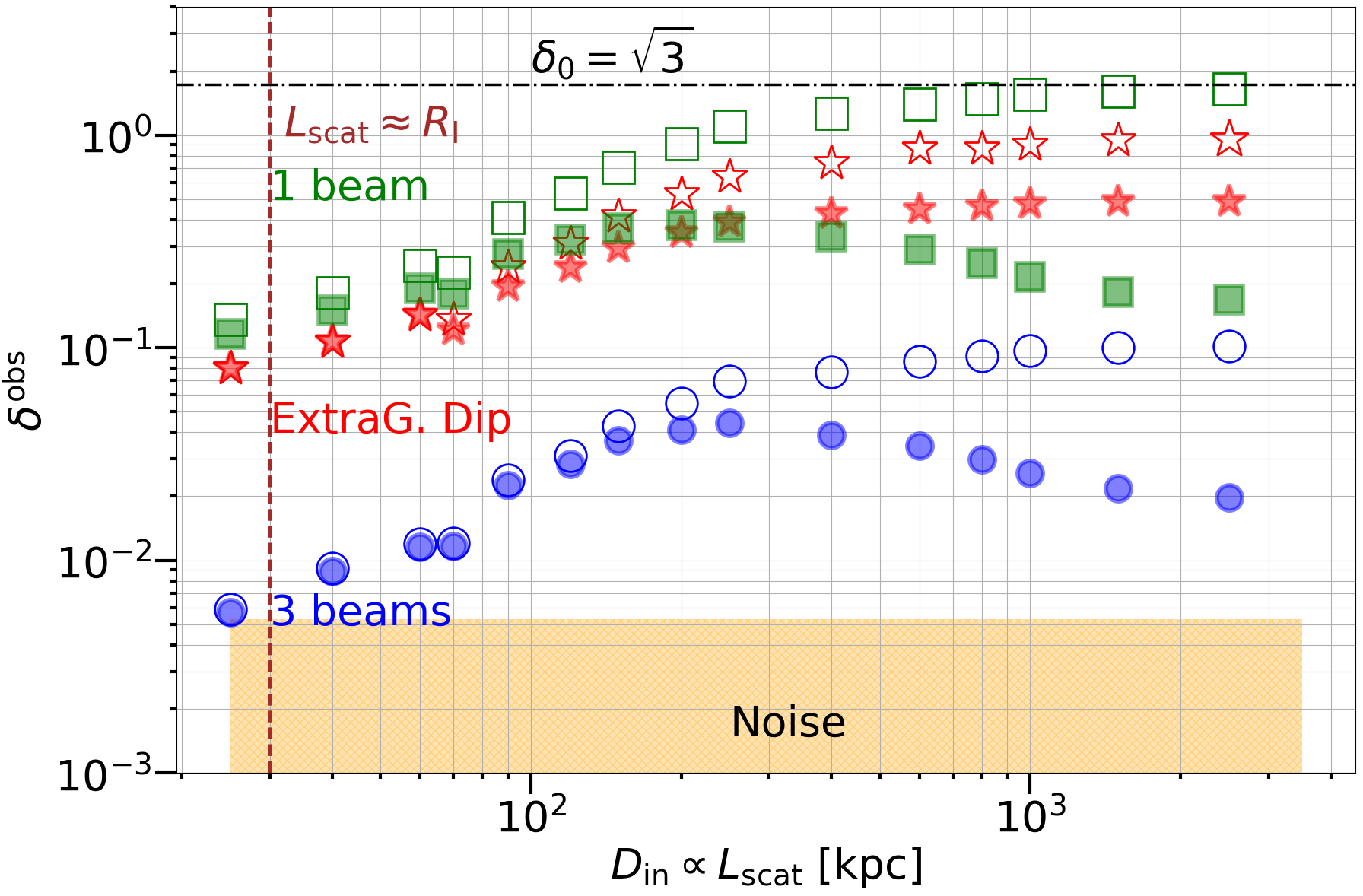Image resolution: width=1363 pixels, height=896 pixels.
Task: Select the 10^-2 y-axis tick label
Action: coord(106,562)
